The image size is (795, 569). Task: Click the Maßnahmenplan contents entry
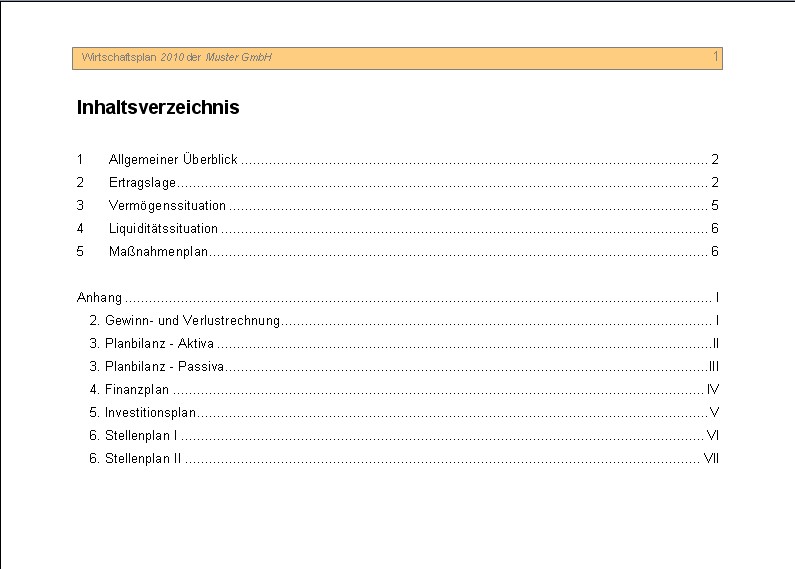click(158, 251)
